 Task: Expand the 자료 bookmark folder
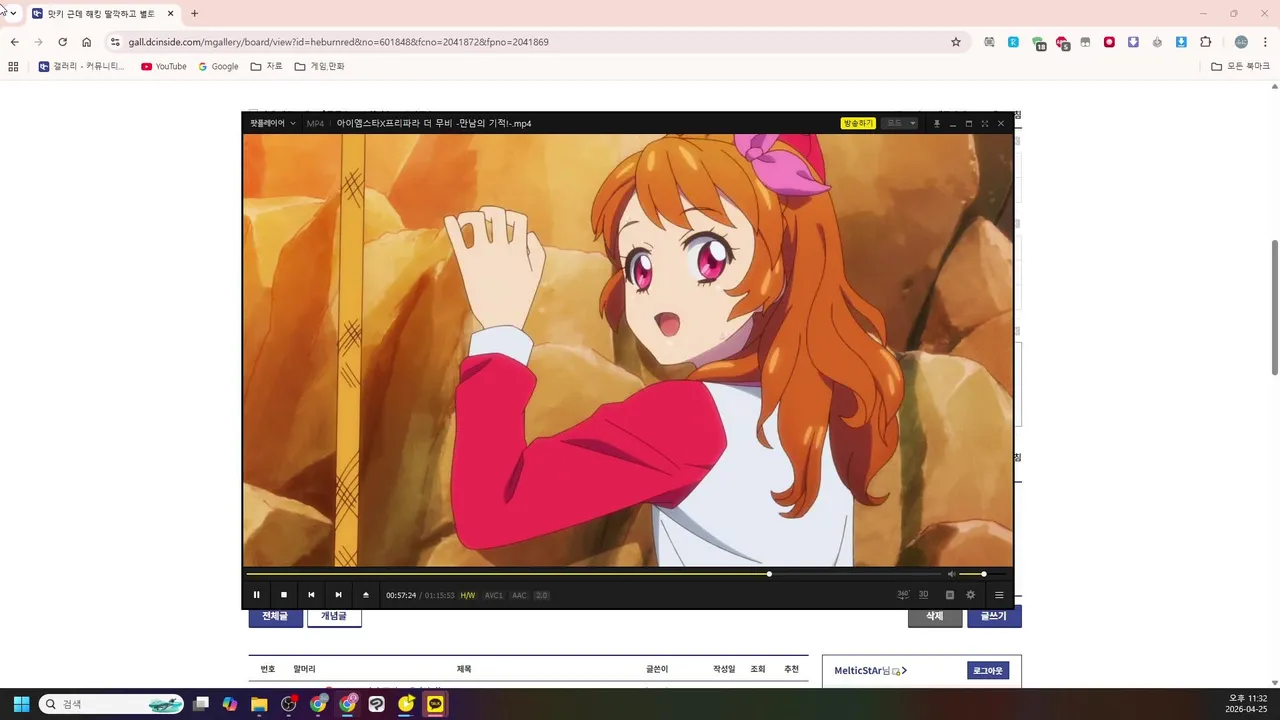tap(266, 66)
